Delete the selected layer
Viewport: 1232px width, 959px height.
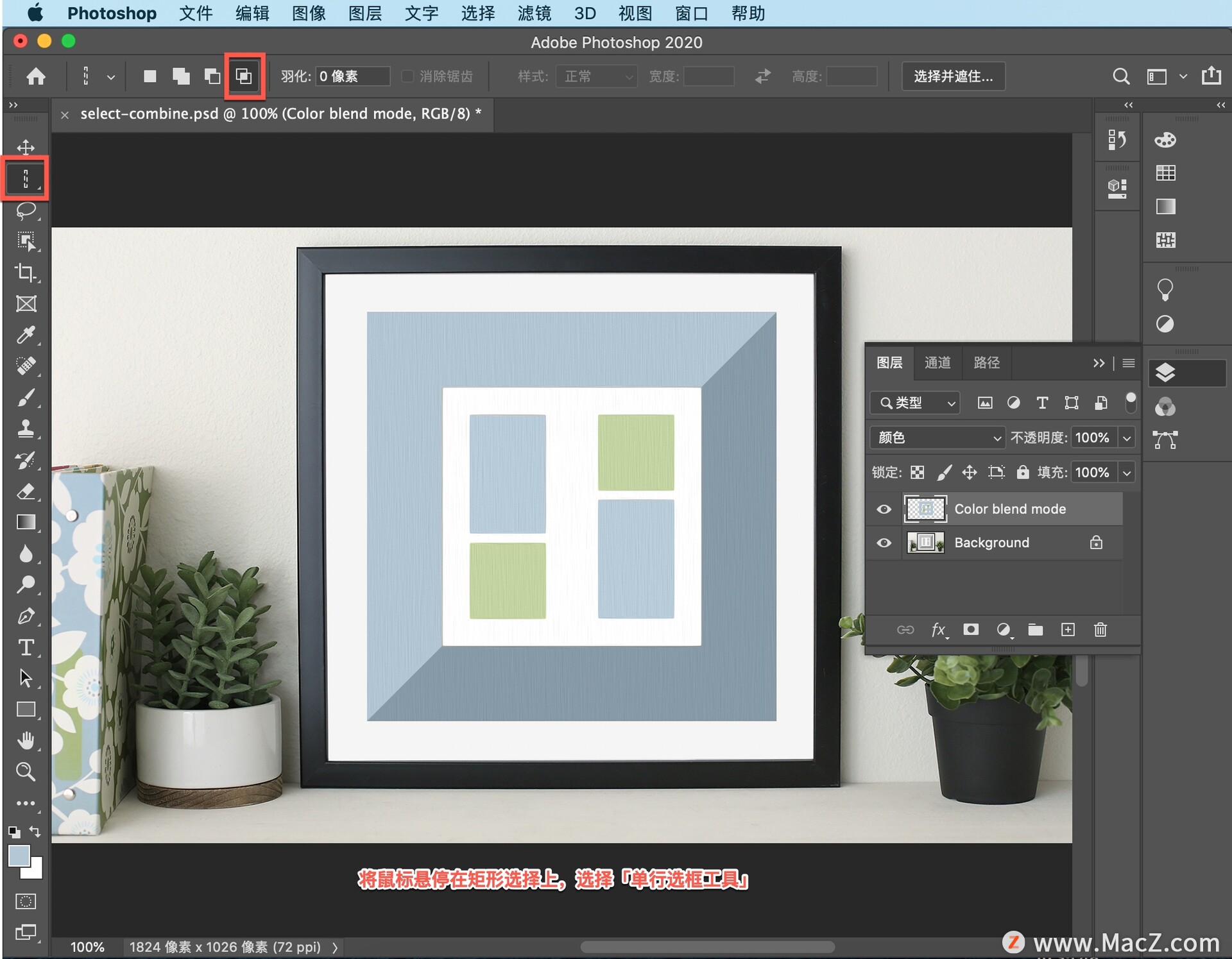point(1100,629)
